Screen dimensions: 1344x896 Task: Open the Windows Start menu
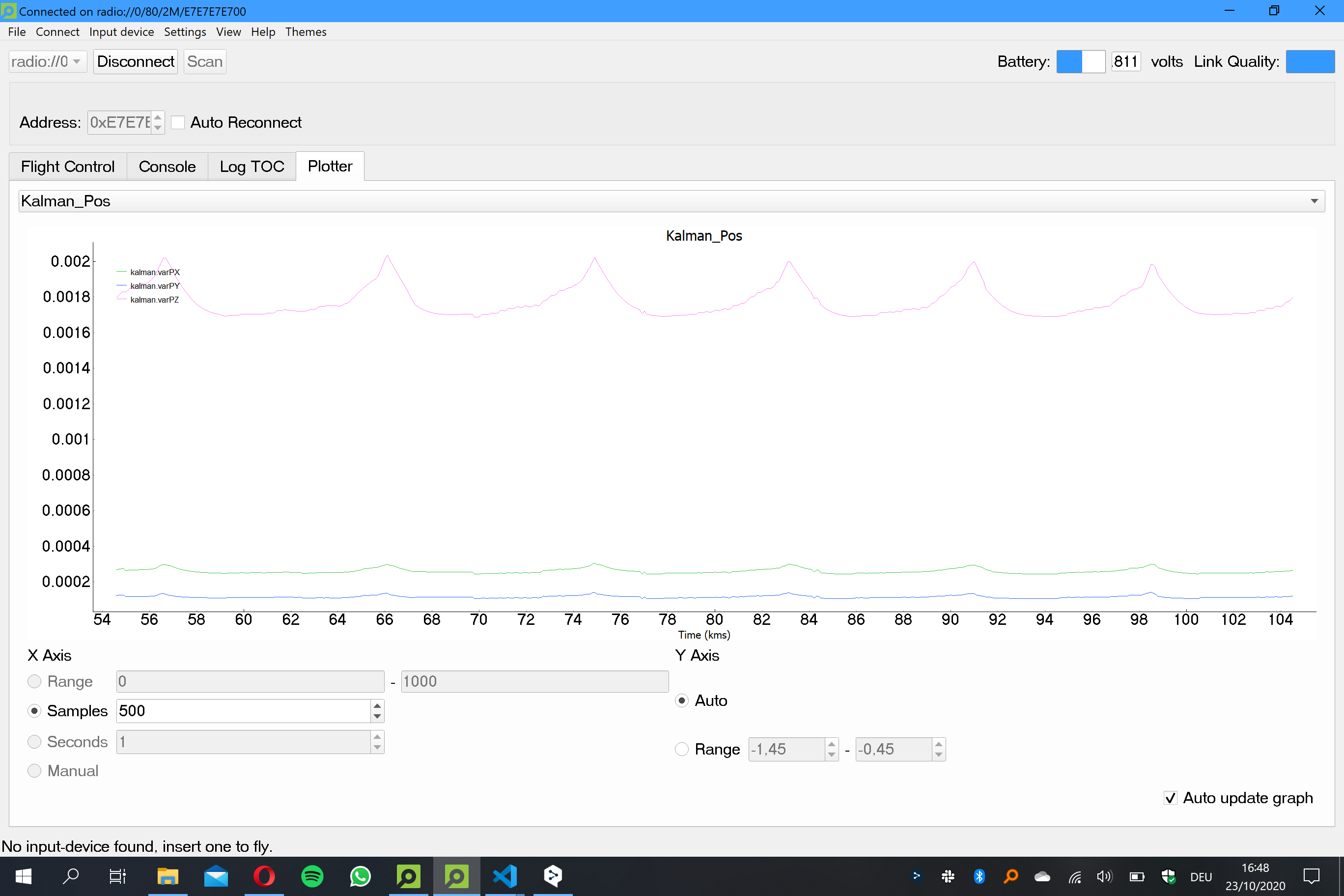[x=23, y=876]
